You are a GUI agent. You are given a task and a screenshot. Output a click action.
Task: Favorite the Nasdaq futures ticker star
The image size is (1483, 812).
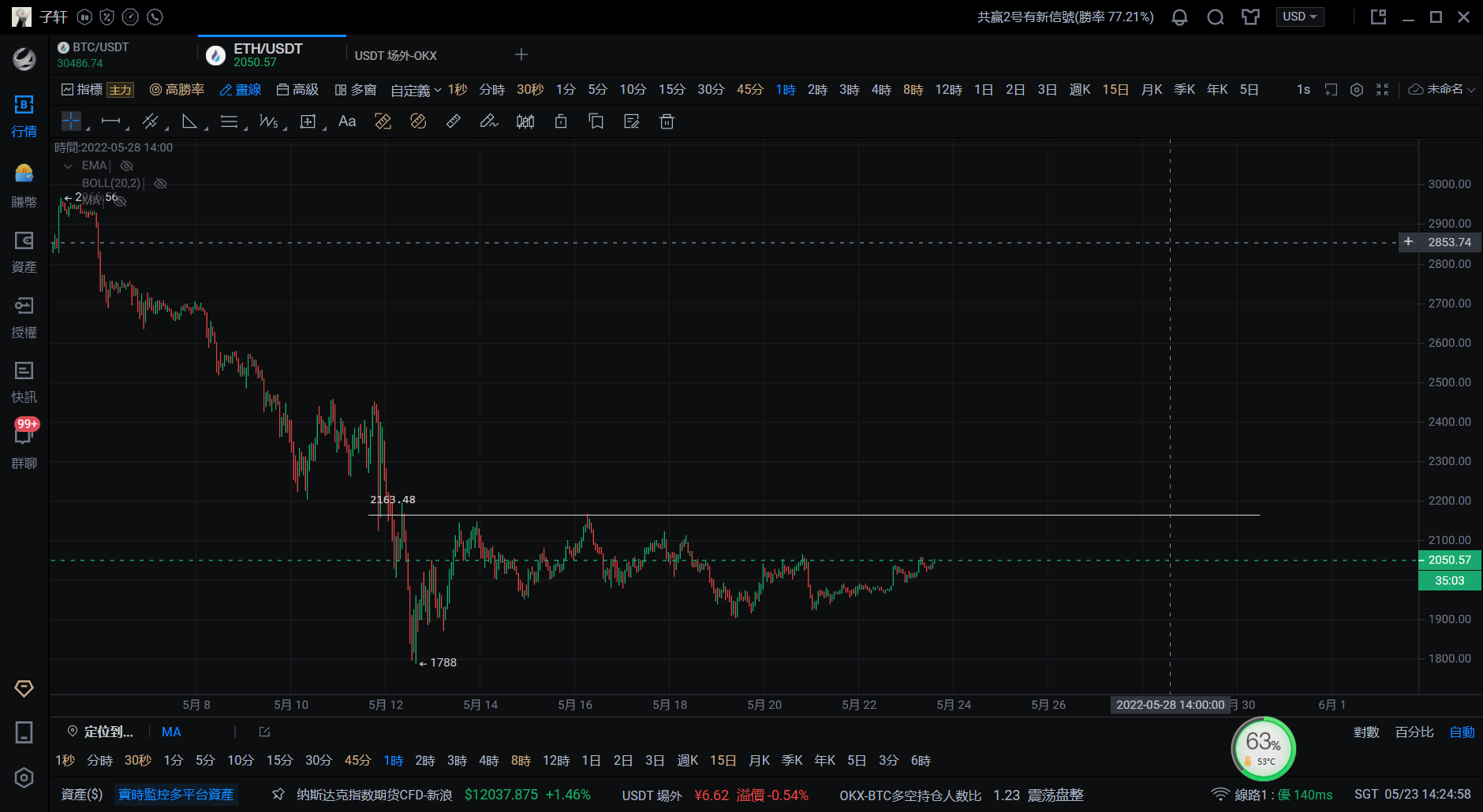[278, 795]
